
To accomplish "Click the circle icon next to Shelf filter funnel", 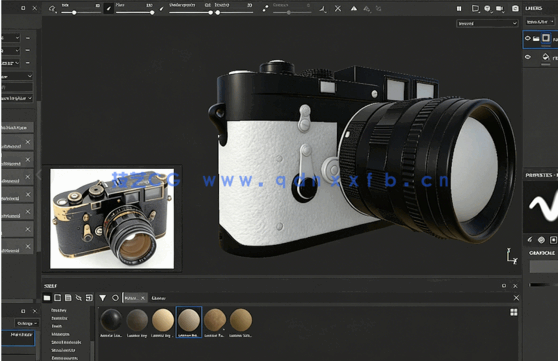I will coord(115,298).
